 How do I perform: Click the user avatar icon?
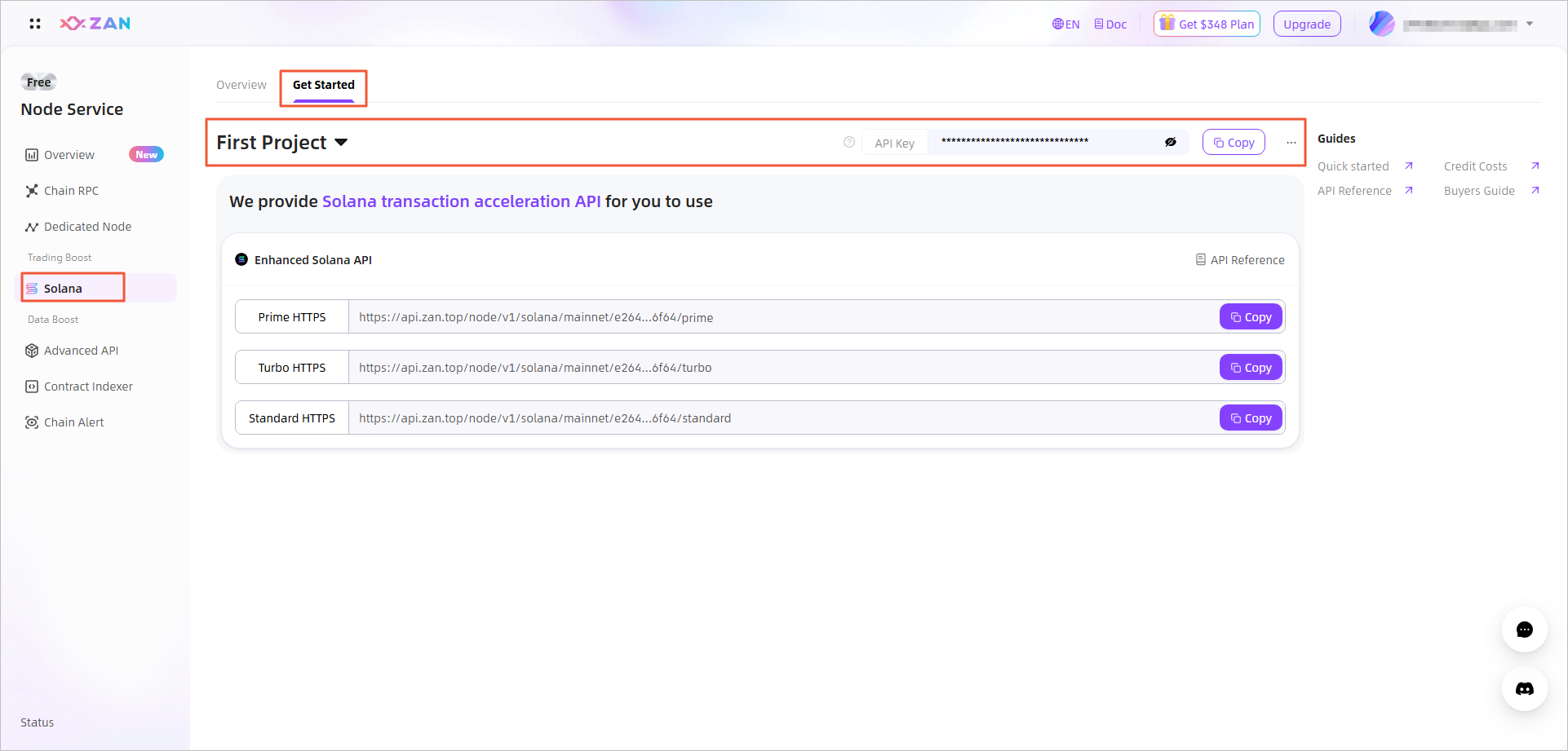coord(1381,24)
